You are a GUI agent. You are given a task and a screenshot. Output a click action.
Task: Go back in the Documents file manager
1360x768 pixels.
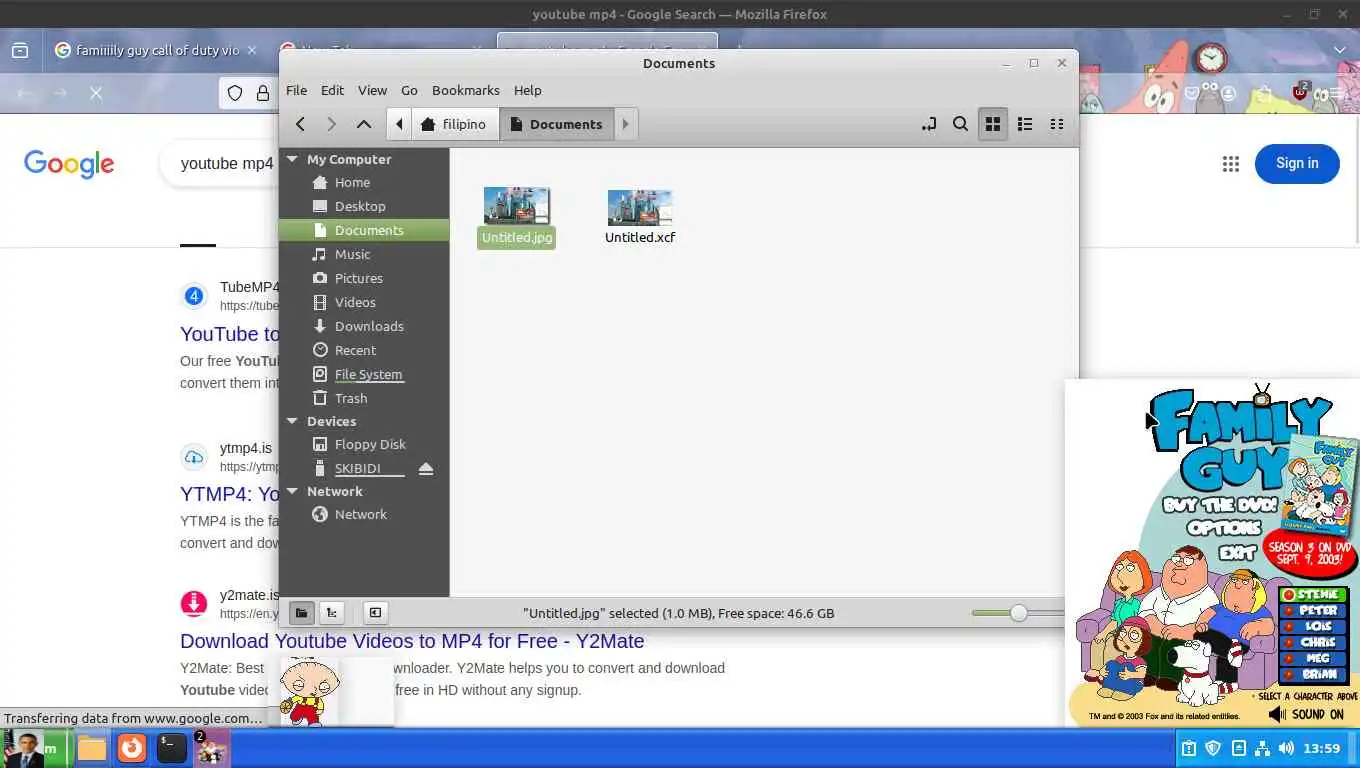[x=300, y=124]
